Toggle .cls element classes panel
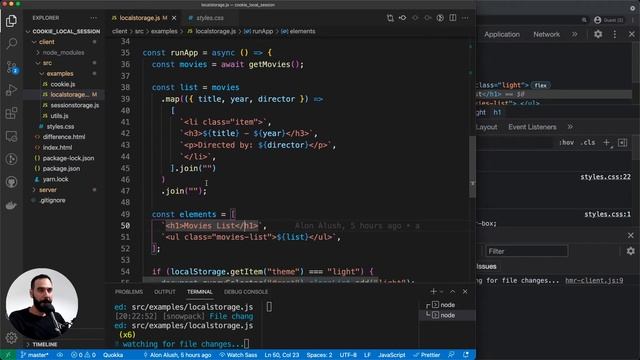 [588, 142]
